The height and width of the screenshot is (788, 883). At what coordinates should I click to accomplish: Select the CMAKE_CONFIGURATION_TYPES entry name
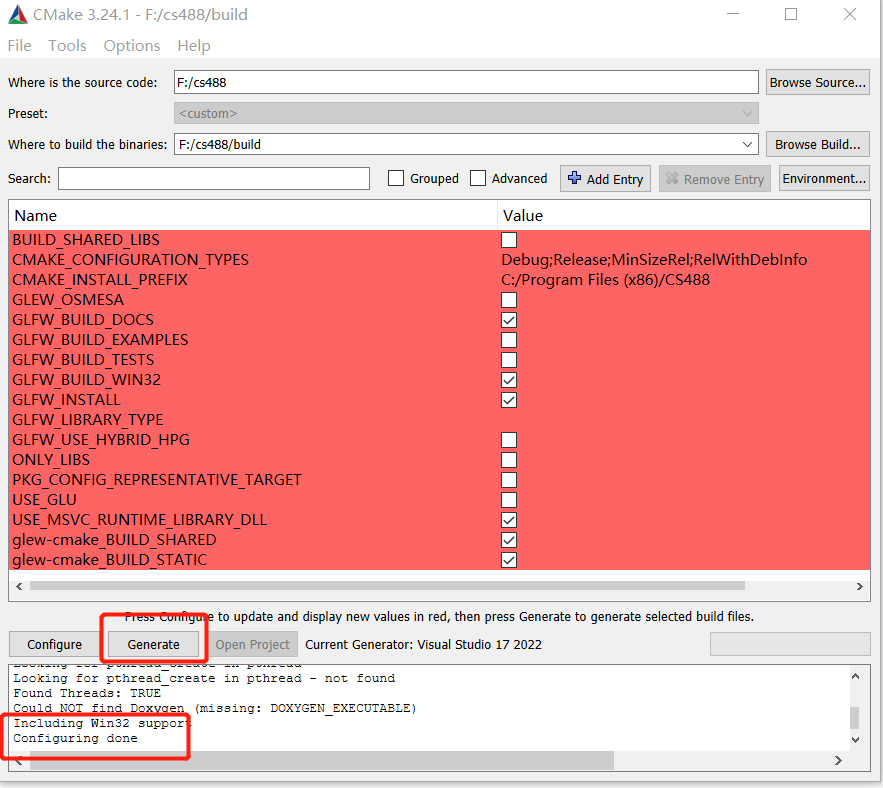point(131,260)
